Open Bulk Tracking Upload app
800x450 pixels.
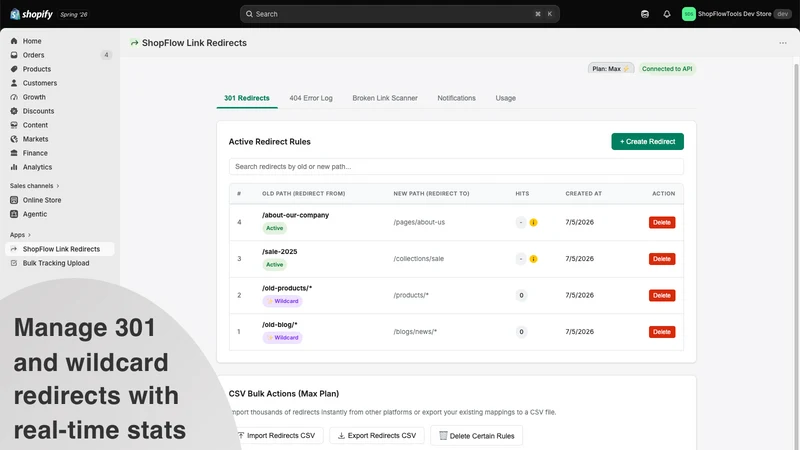[56, 263]
